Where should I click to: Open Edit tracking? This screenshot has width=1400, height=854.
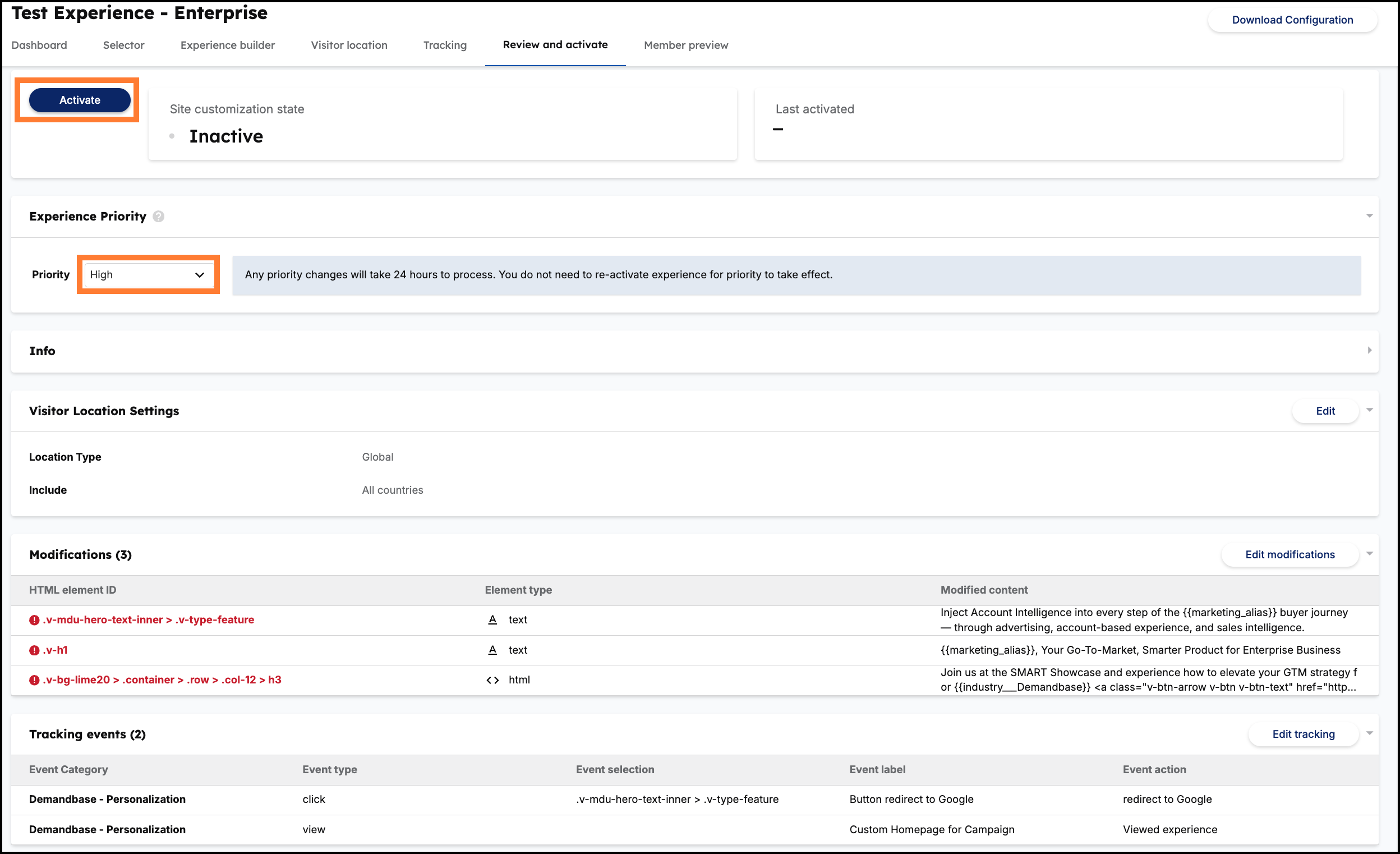click(x=1304, y=734)
